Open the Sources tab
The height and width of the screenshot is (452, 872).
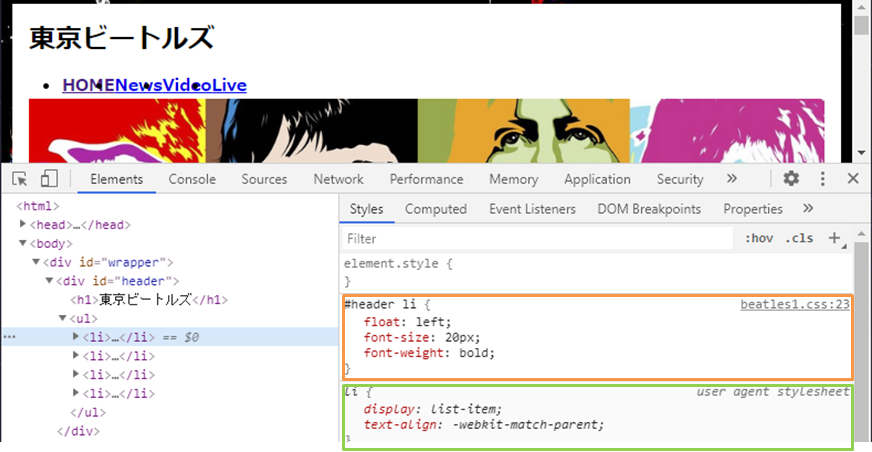tap(264, 179)
